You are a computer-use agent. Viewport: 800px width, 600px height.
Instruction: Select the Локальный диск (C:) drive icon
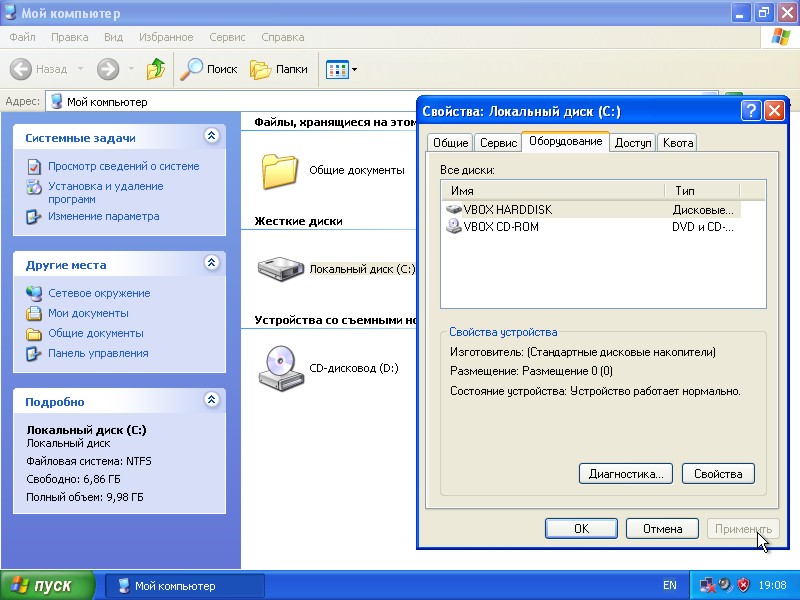coord(281,269)
